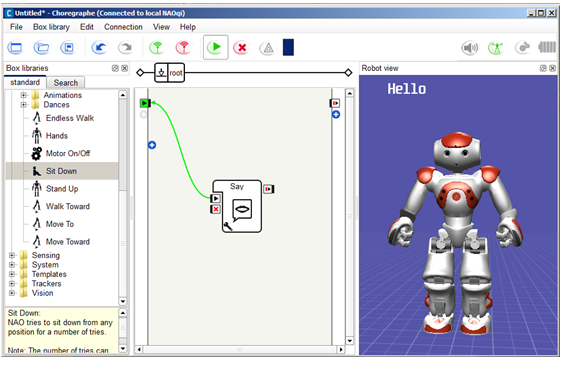Close the Box libraries panel
Viewport: 562px width, 369px height.
(124, 68)
